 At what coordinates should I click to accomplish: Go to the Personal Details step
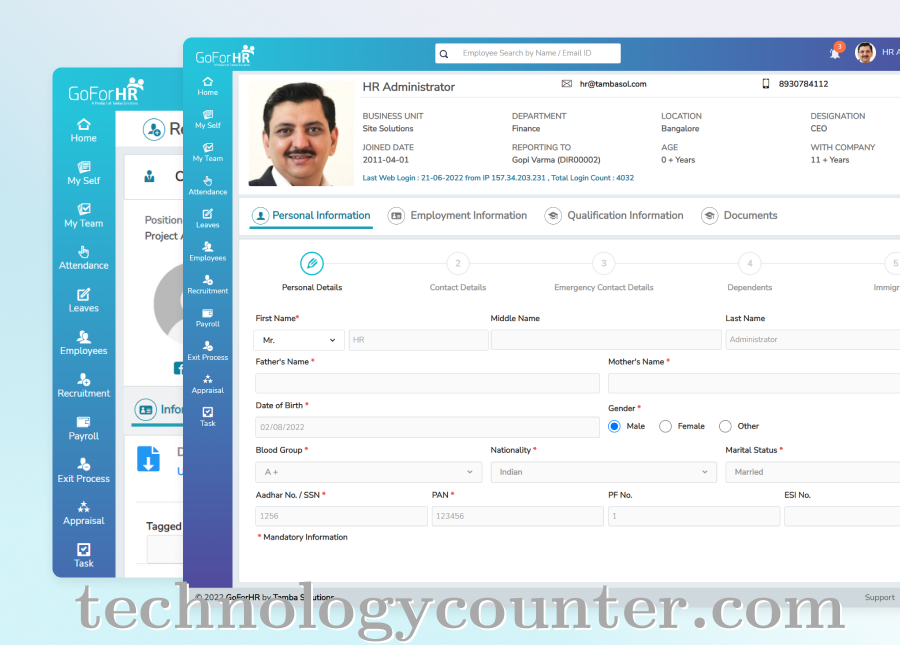coord(312,272)
